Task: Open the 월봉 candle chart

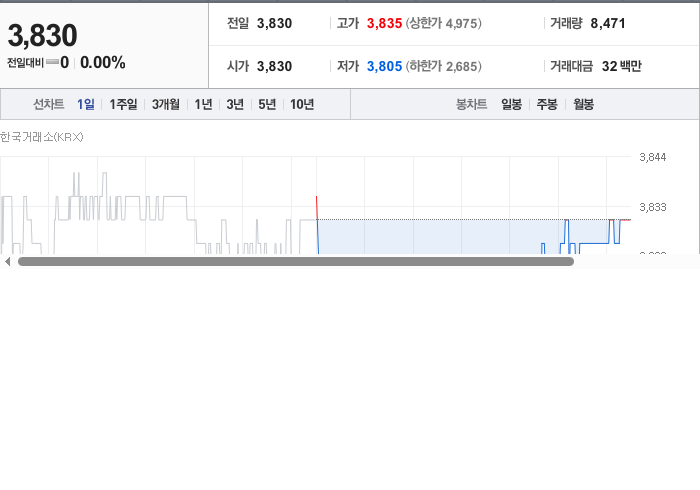Action: point(583,104)
